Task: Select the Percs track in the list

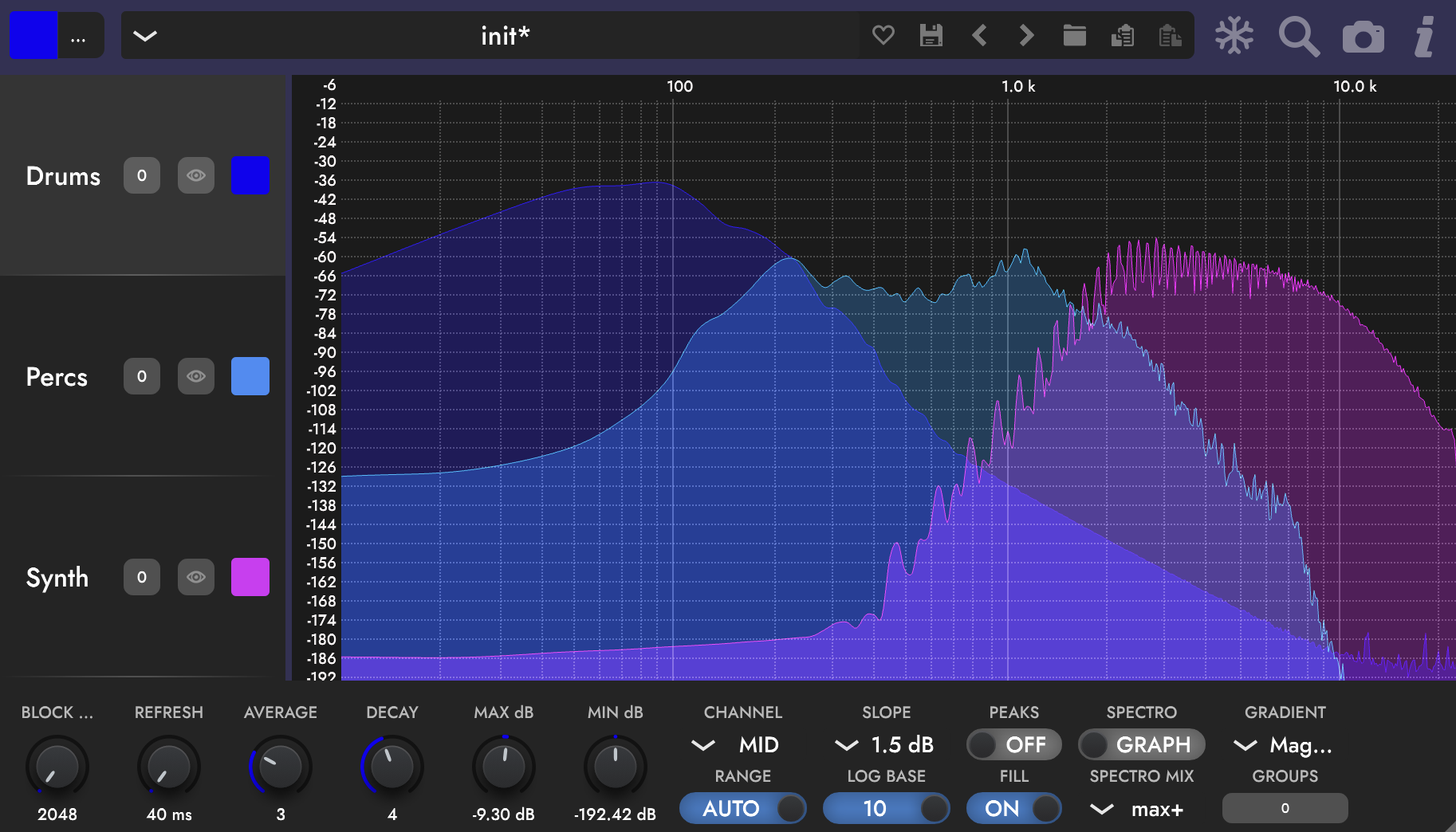Action: coord(57,377)
